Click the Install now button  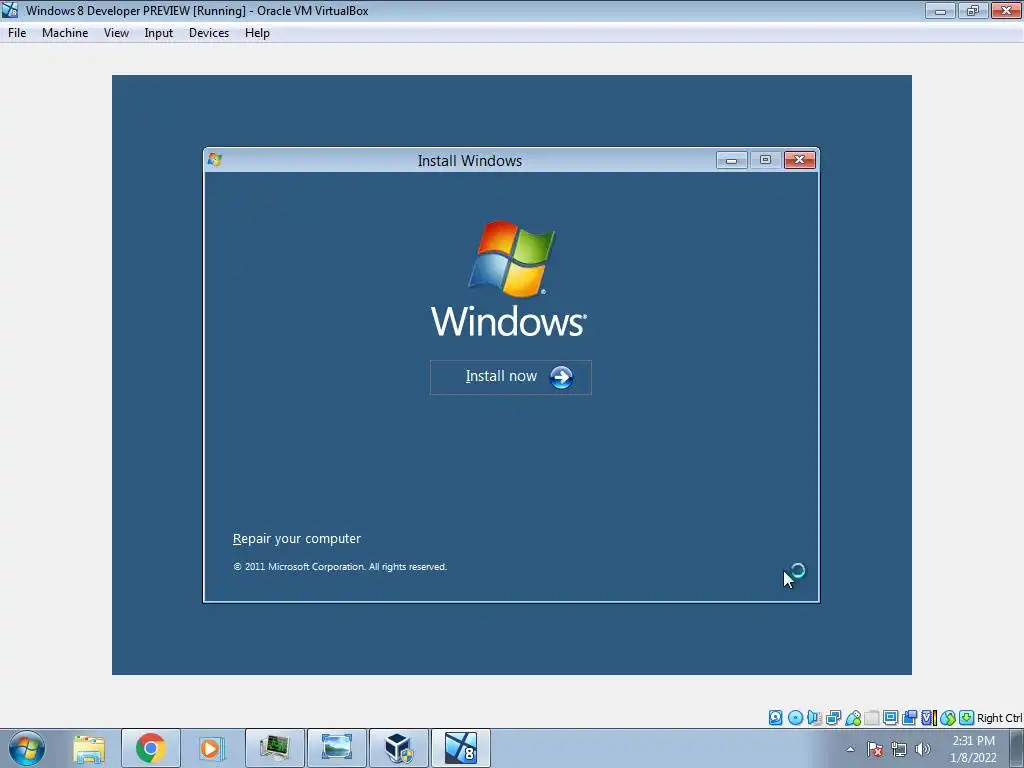[511, 377]
